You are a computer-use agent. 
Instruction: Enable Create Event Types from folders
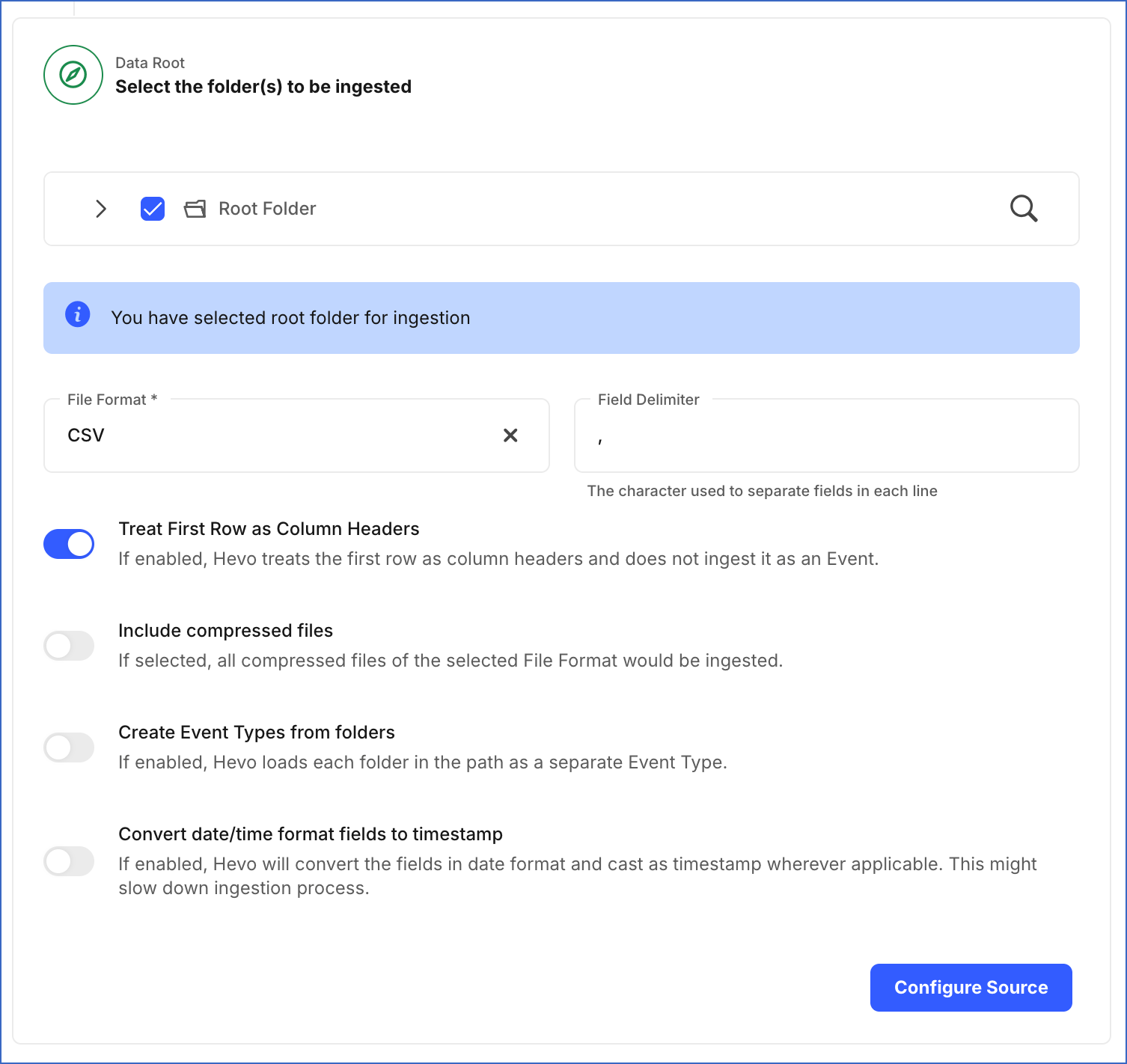click(x=69, y=747)
